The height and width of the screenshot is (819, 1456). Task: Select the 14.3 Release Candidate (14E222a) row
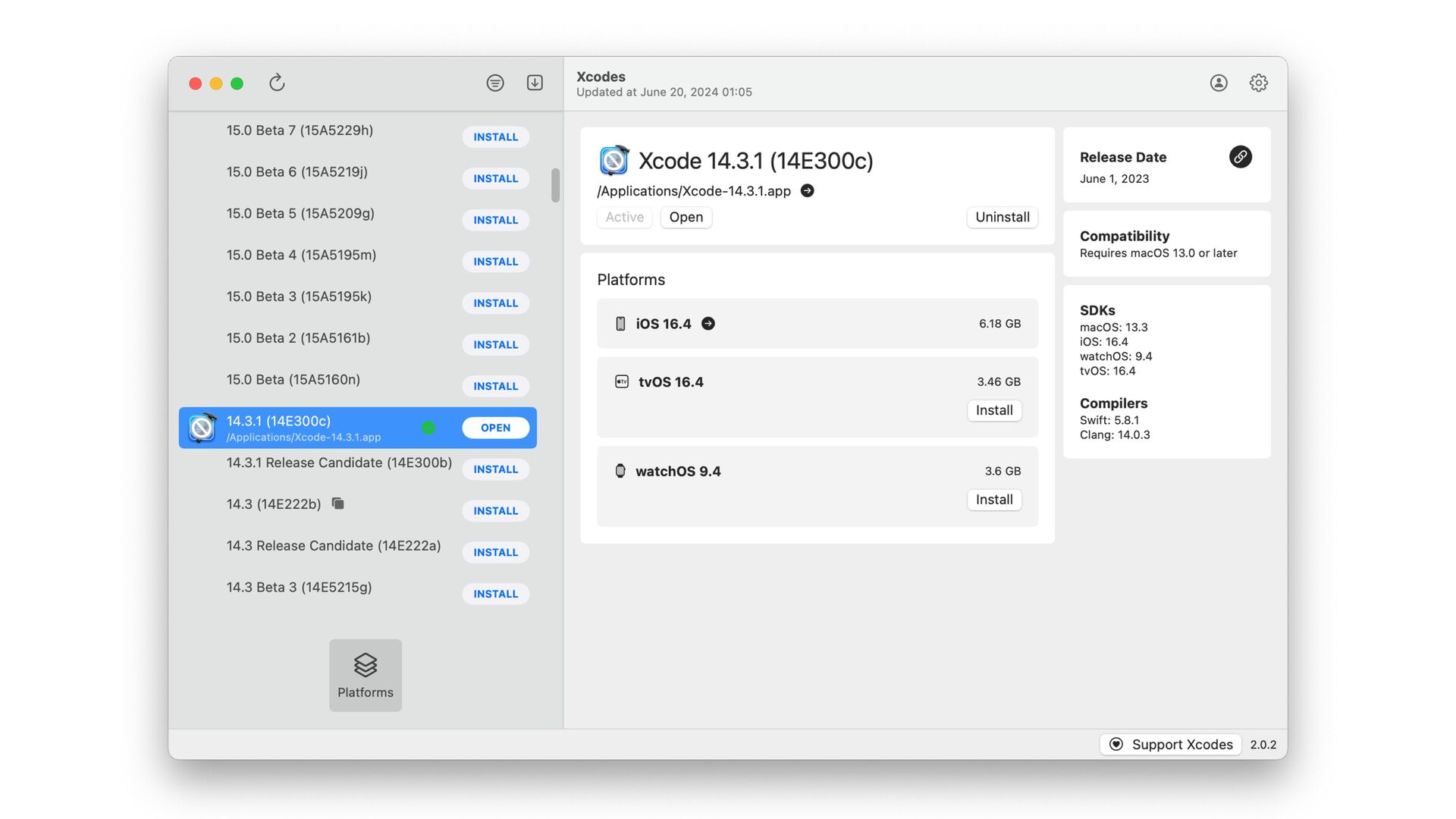(x=358, y=552)
